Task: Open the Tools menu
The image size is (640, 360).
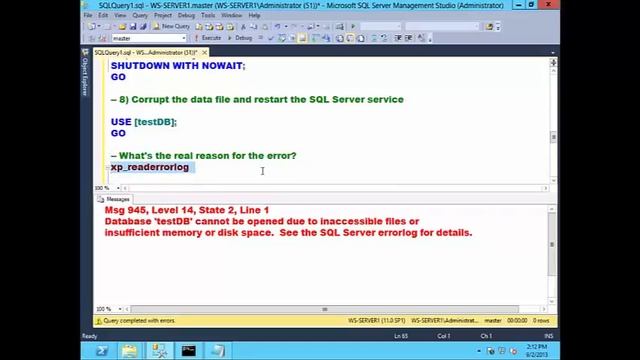Action: tap(208, 16)
